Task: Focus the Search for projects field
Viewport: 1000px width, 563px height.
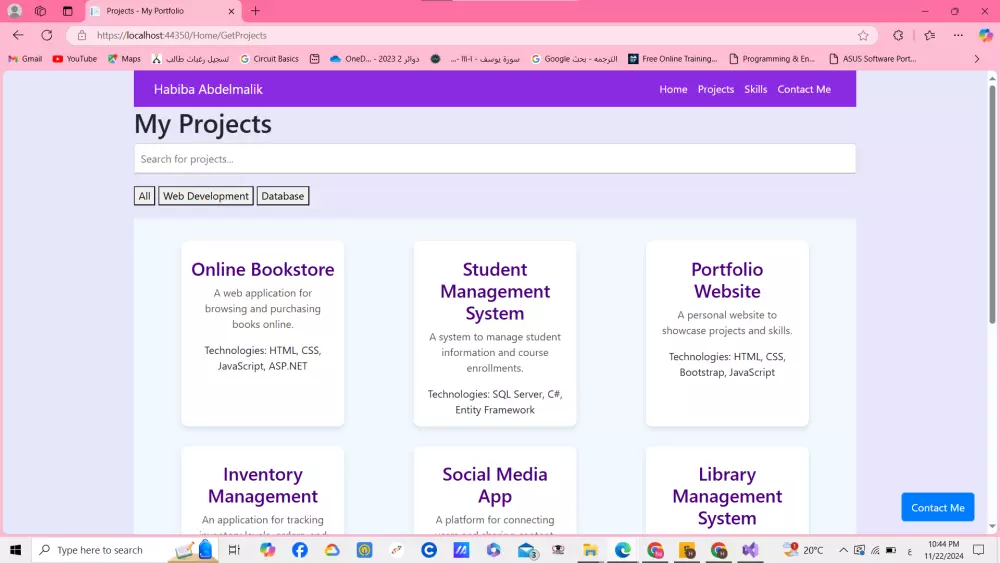Action: [x=494, y=159]
